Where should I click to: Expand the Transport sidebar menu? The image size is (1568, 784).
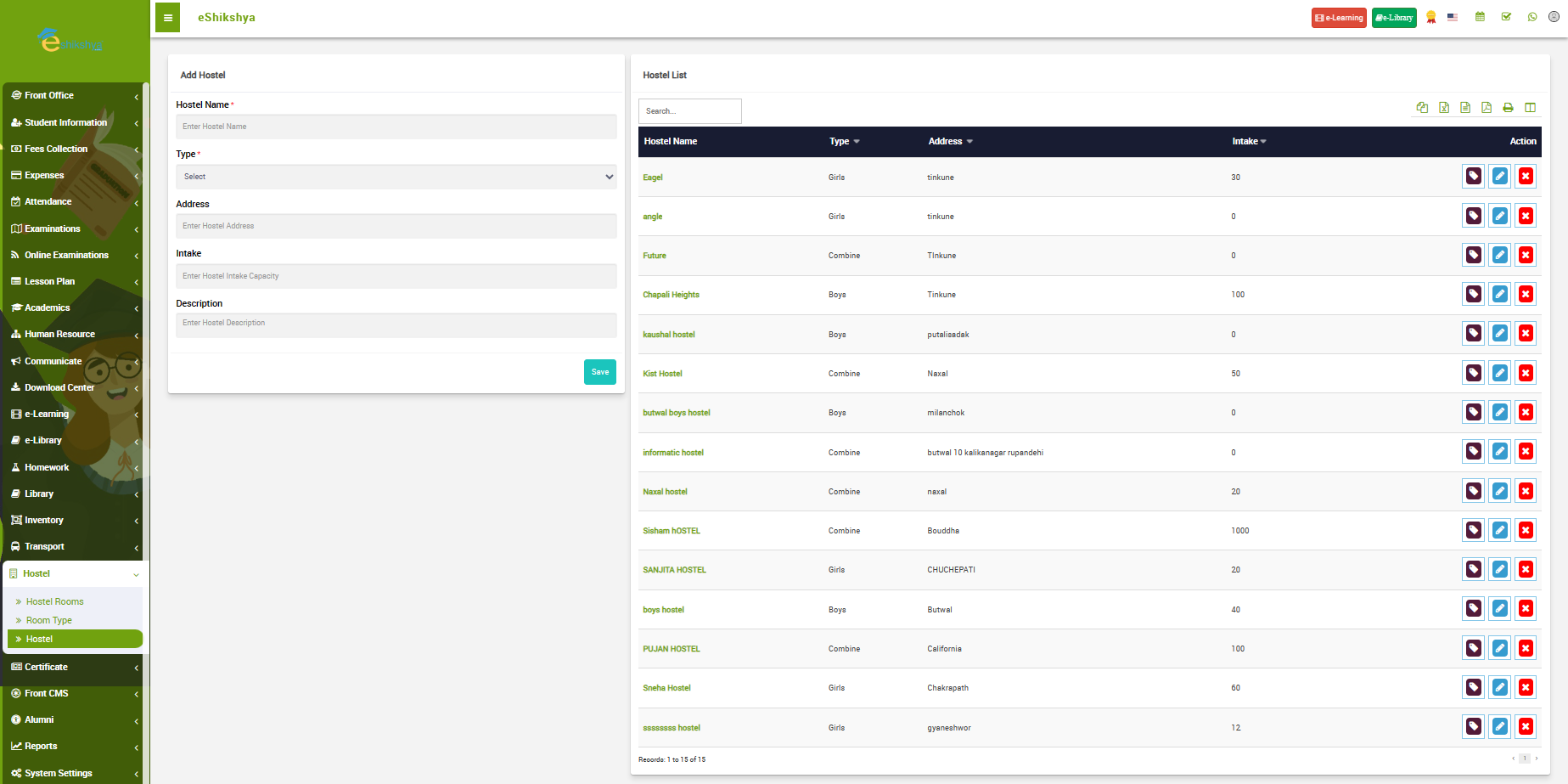[75, 547]
